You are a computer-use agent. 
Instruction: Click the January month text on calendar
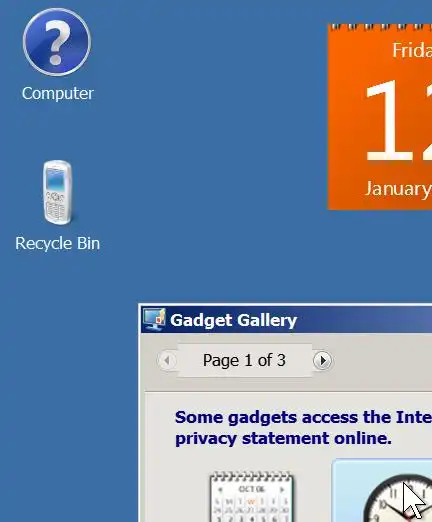coord(398,189)
